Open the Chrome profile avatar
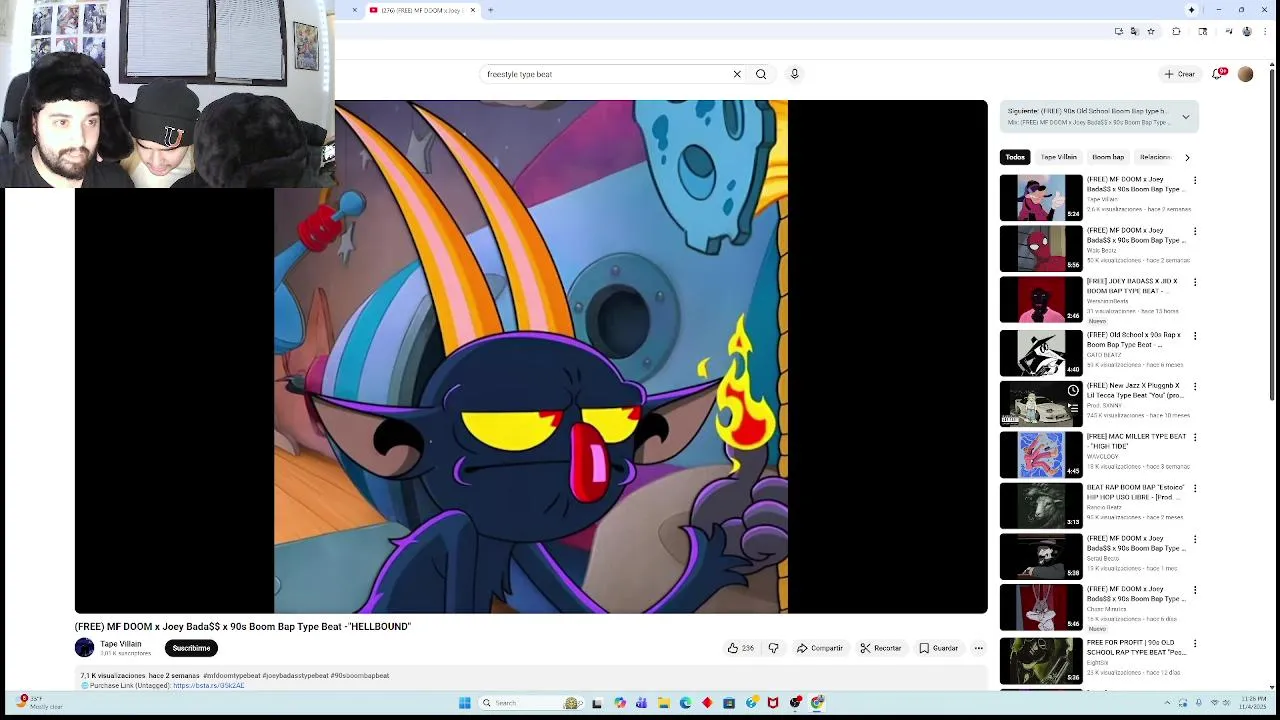 pos(1246,31)
